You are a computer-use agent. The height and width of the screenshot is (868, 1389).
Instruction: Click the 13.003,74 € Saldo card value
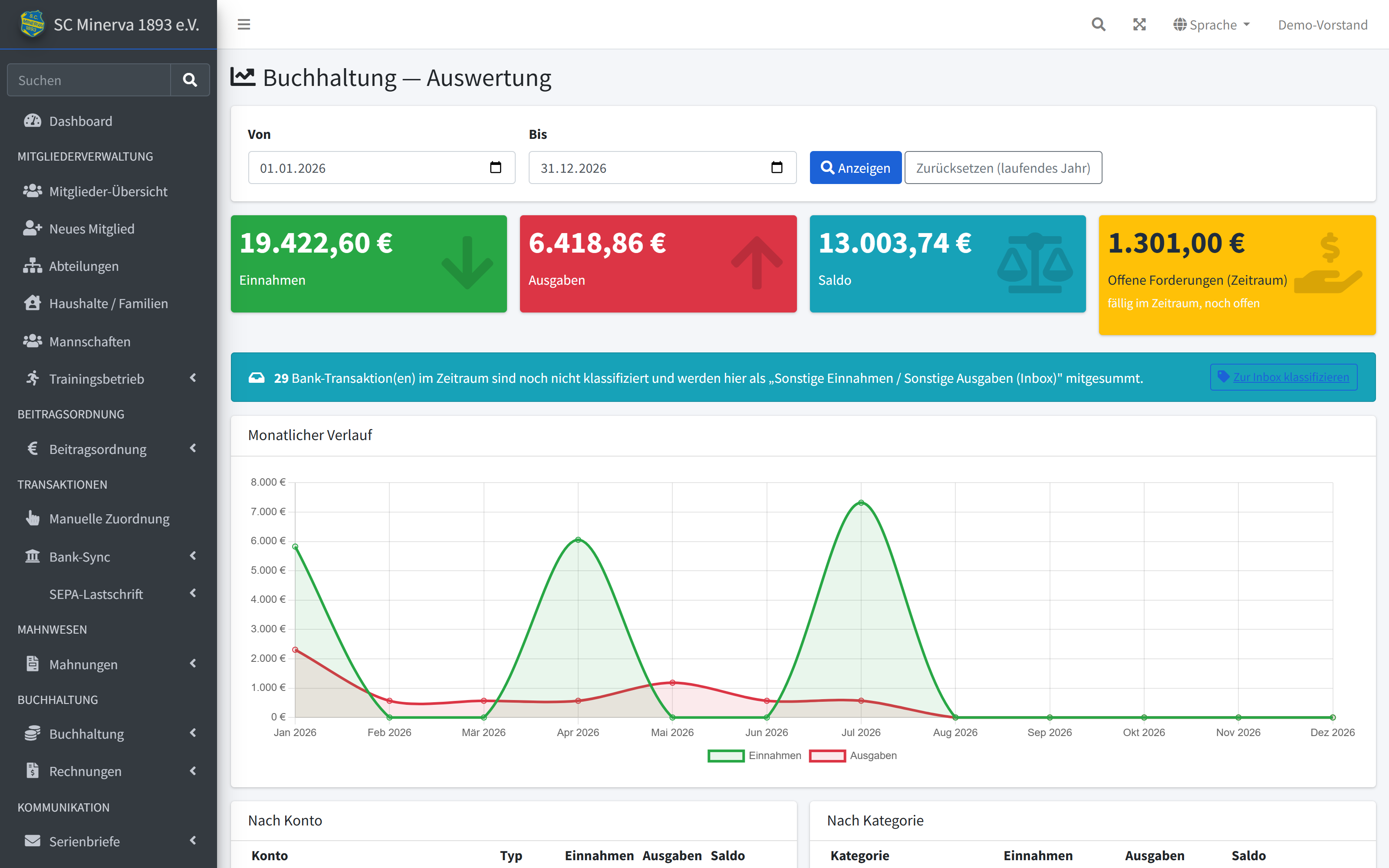(x=895, y=243)
